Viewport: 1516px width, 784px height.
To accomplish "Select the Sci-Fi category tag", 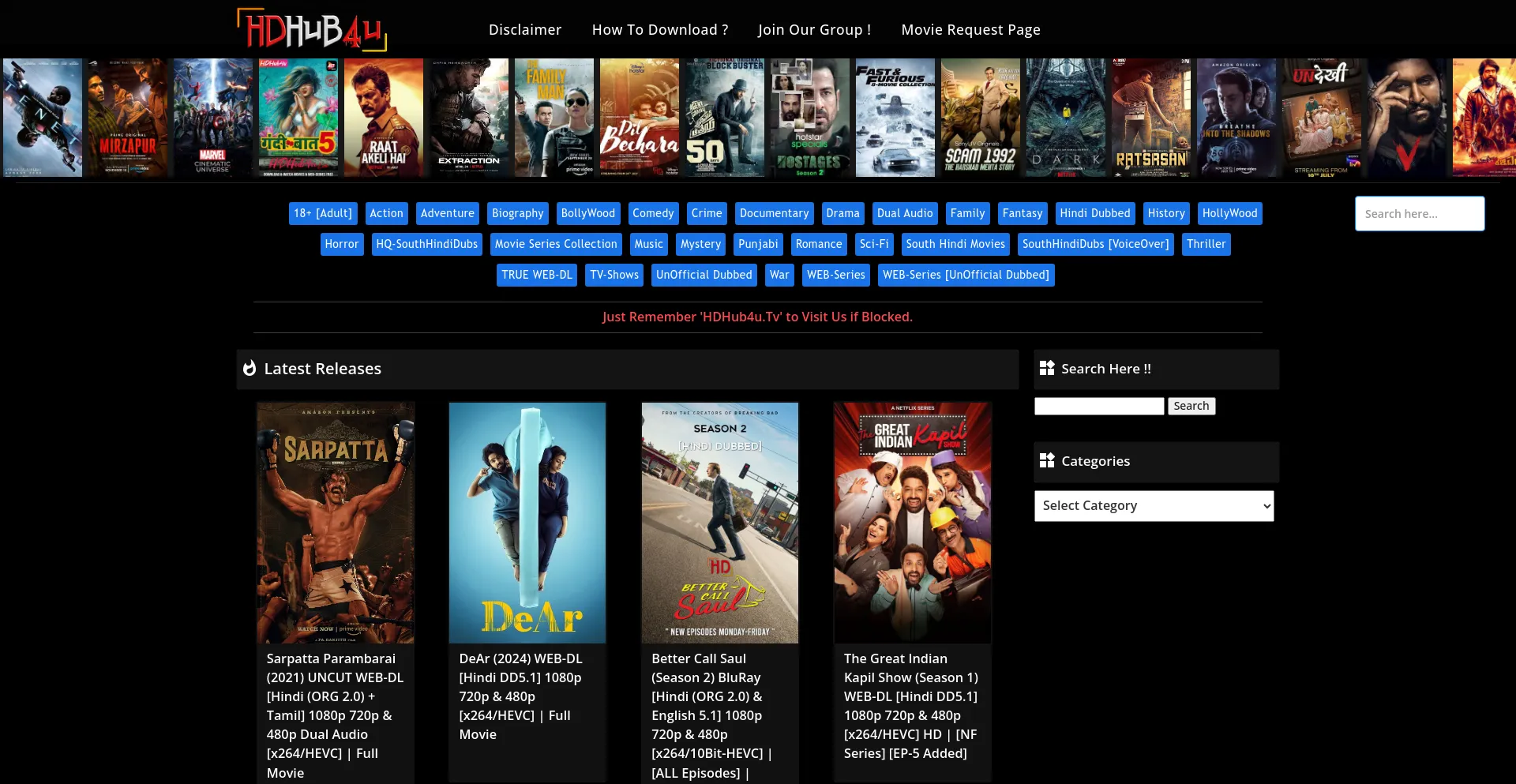I will [x=874, y=244].
